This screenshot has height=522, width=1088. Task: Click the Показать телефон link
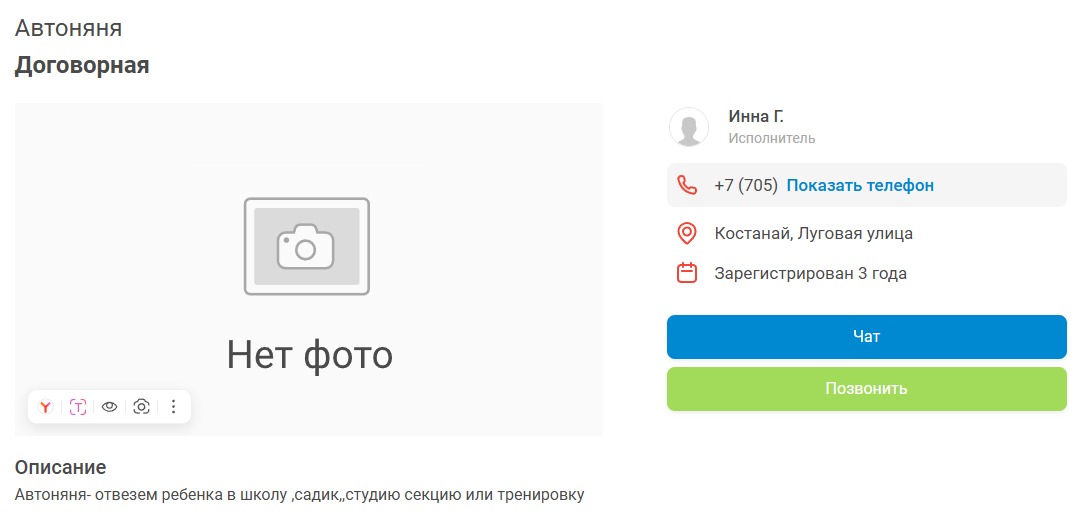tap(860, 185)
